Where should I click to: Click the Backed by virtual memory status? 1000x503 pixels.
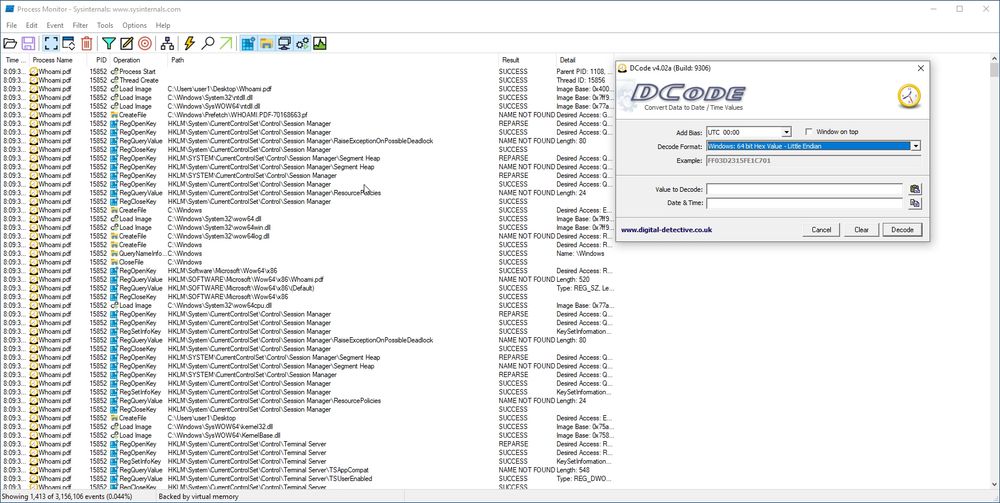[198, 497]
